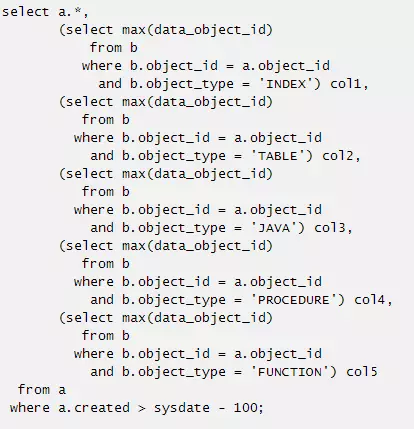Click b.object_type on the col3 line
414x429 pixels.
pos(174,228)
